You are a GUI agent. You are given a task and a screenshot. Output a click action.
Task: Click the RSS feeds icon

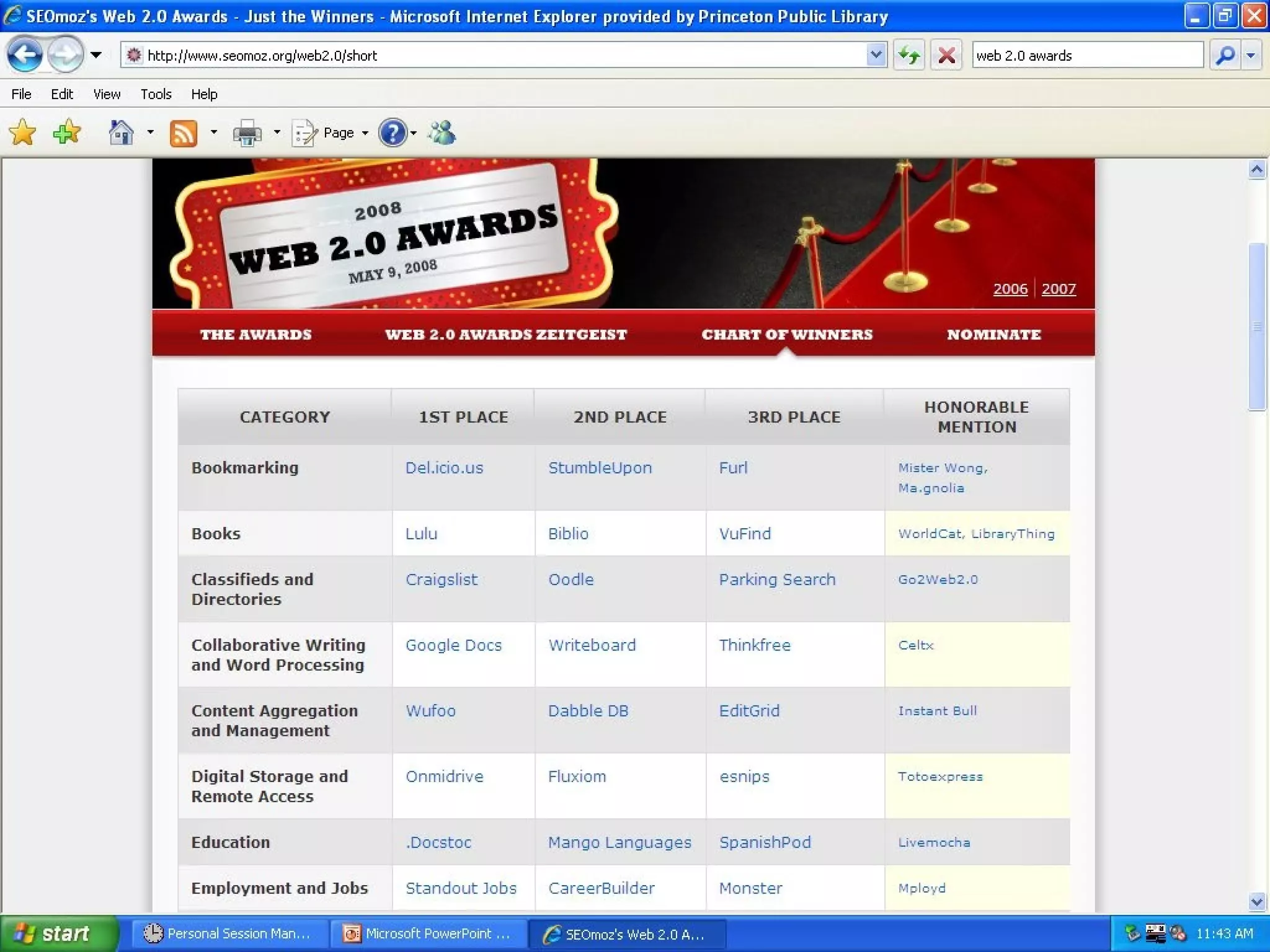point(184,133)
